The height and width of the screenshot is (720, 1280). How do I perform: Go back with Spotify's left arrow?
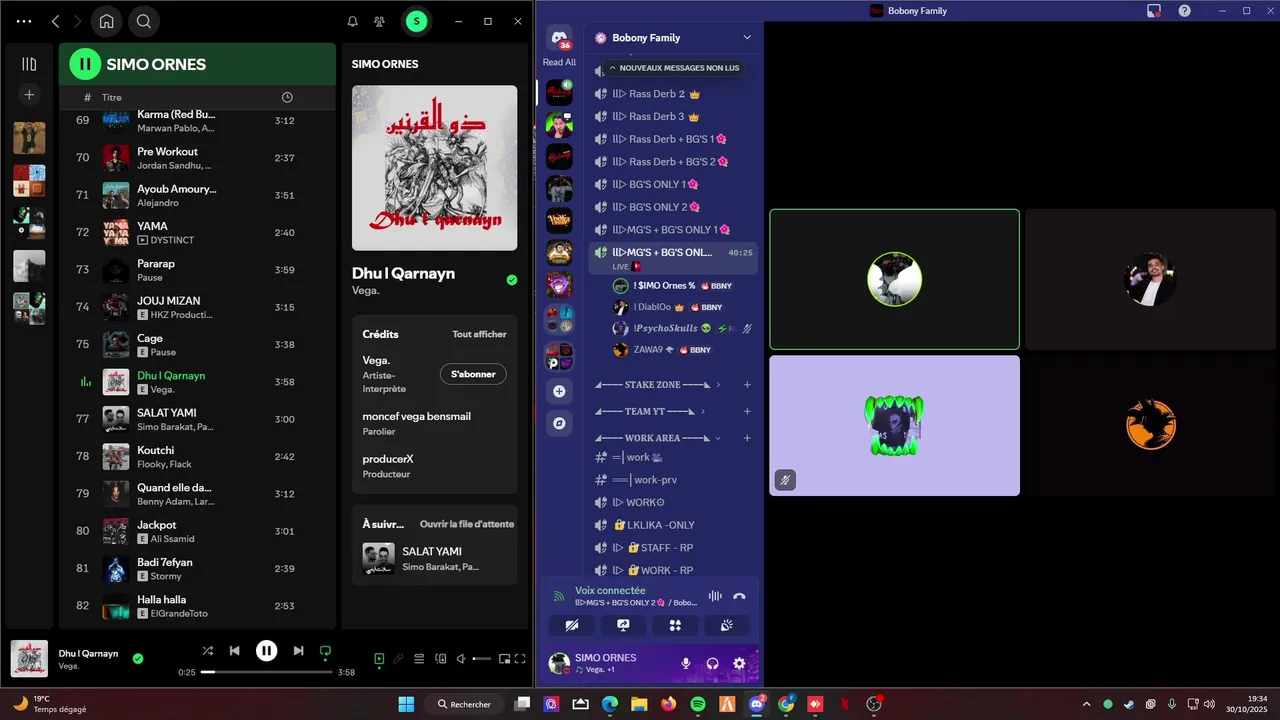[x=56, y=21]
